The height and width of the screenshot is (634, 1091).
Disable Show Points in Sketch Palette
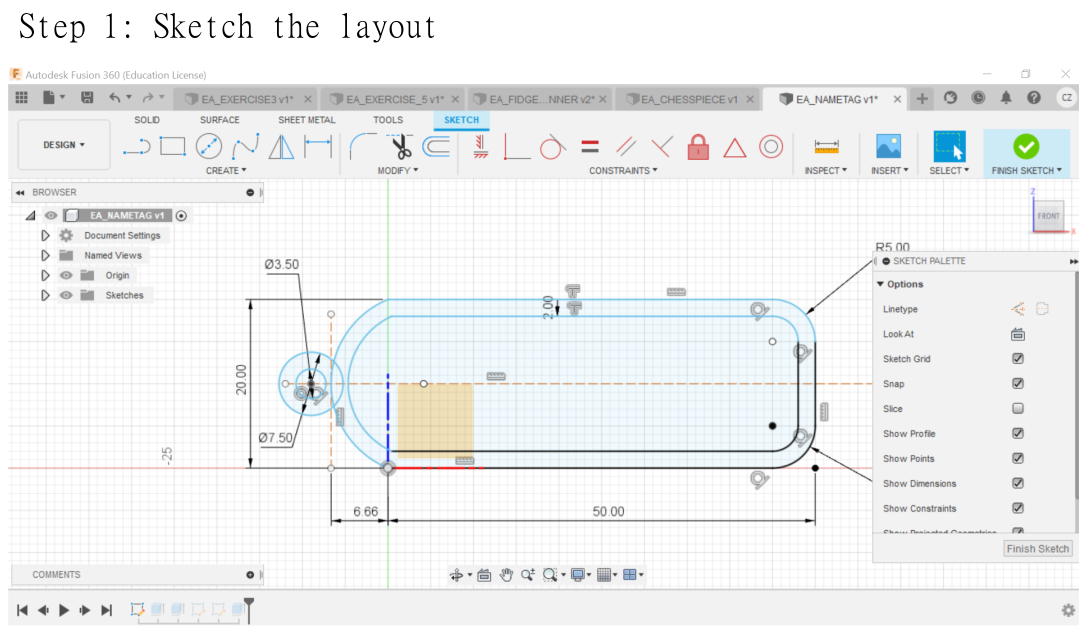pyautogui.click(x=1018, y=458)
